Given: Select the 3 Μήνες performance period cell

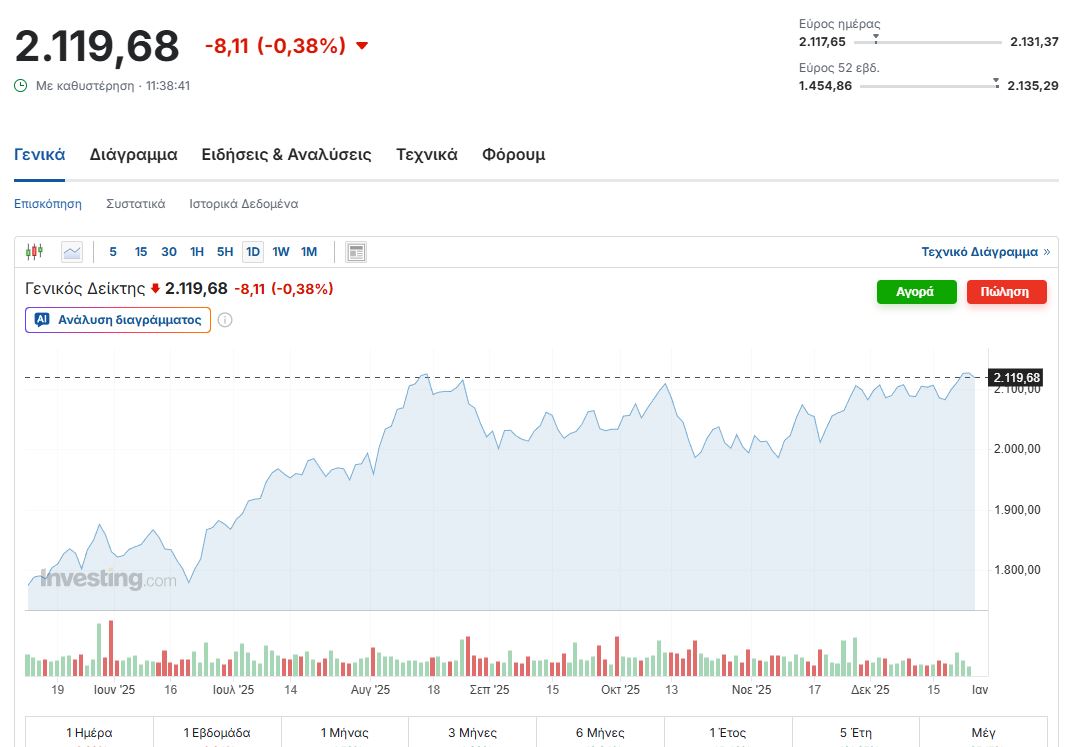Looking at the screenshot, I should tap(472, 733).
